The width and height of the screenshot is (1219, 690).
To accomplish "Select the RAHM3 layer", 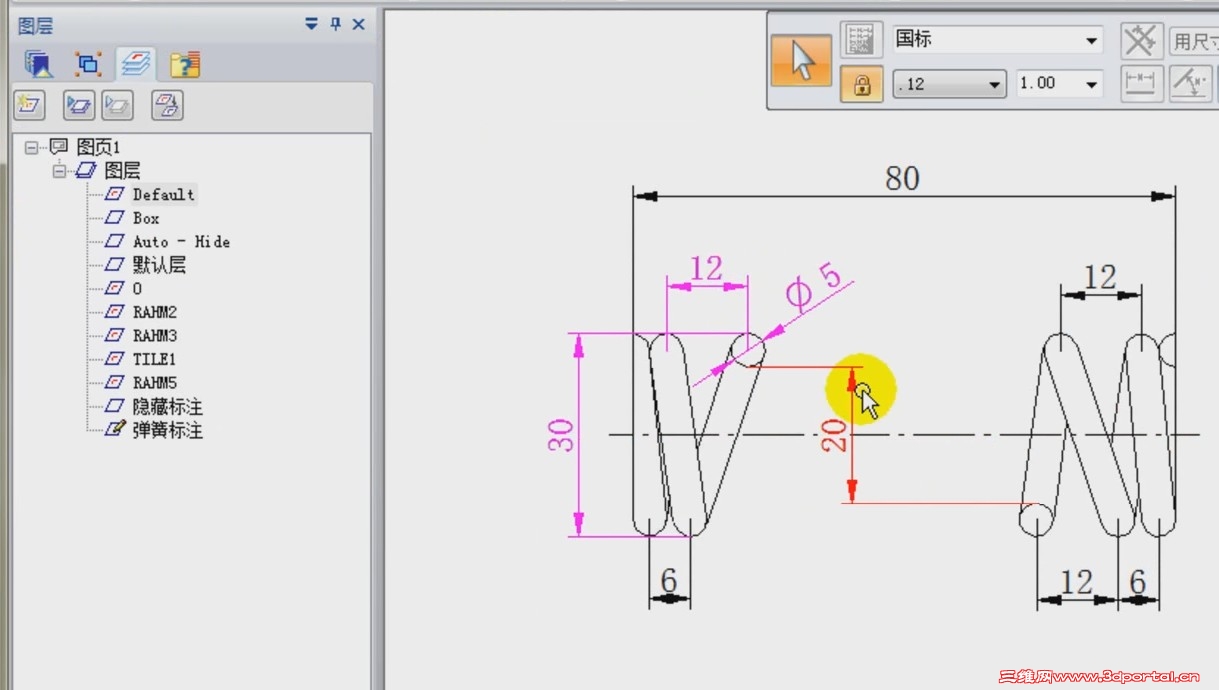I will (155, 336).
